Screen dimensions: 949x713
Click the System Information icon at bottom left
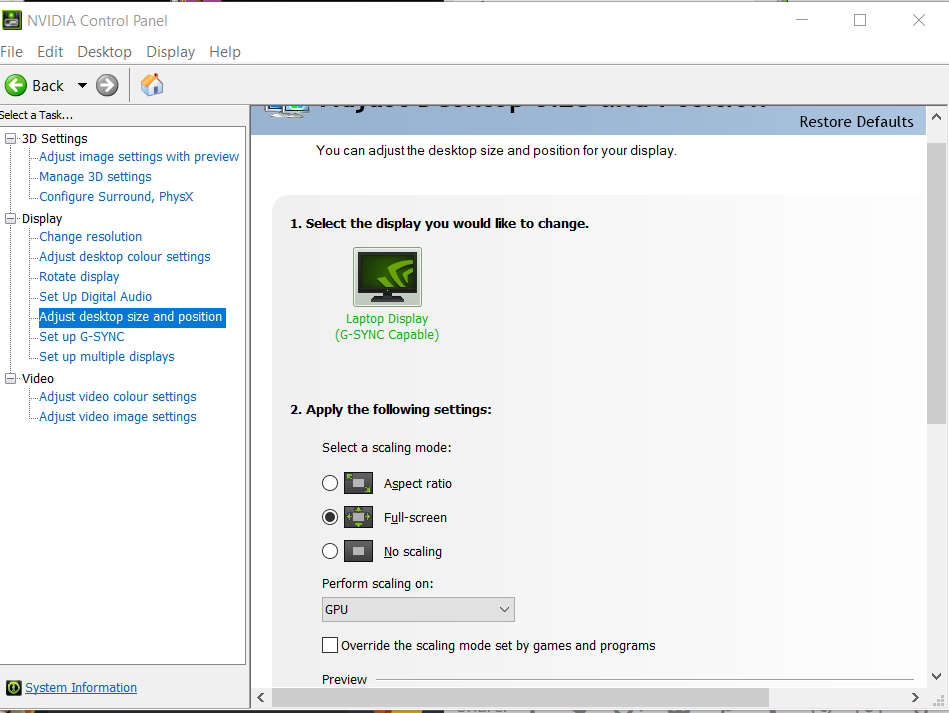(12, 687)
